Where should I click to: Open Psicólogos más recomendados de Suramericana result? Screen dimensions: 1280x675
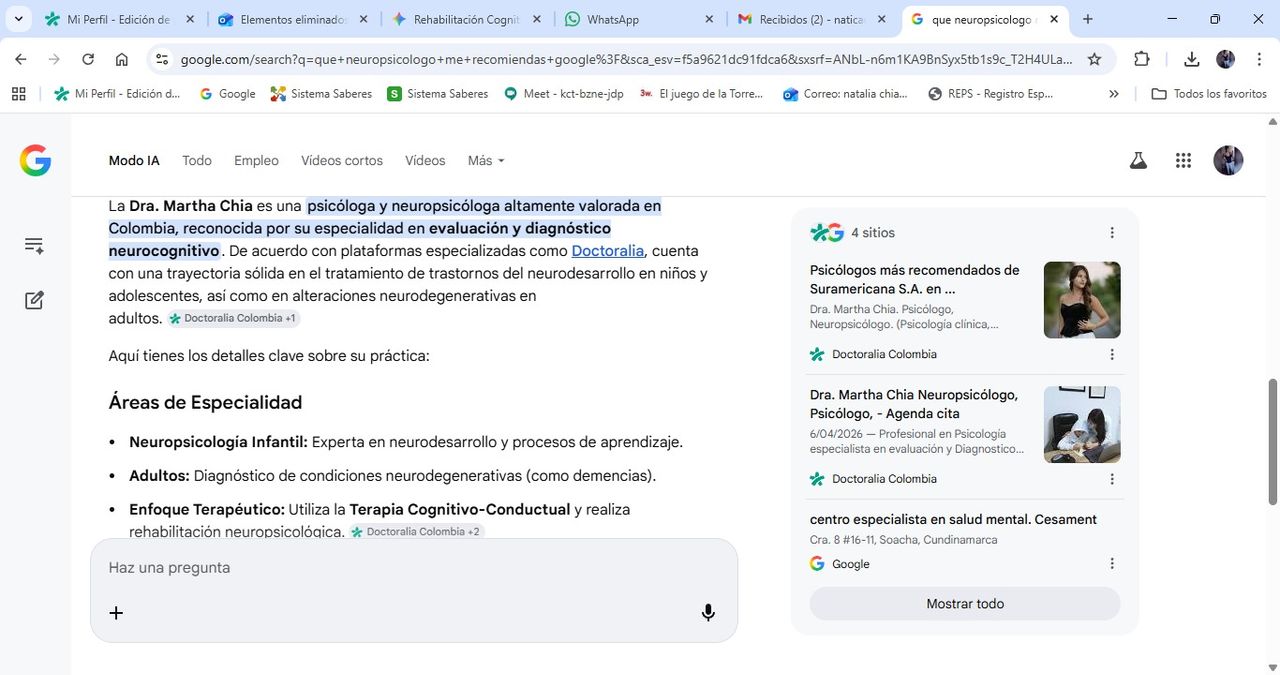915,279
